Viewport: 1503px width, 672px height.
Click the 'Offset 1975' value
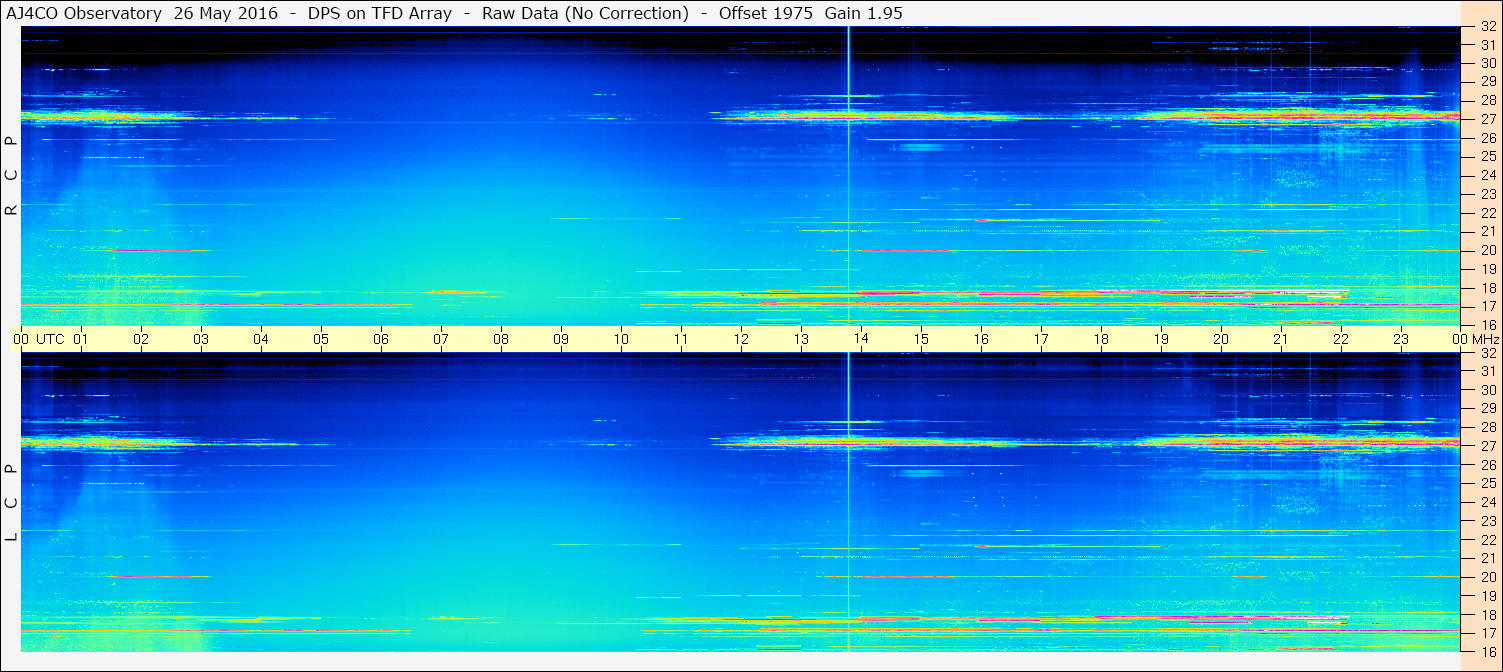coord(765,13)
